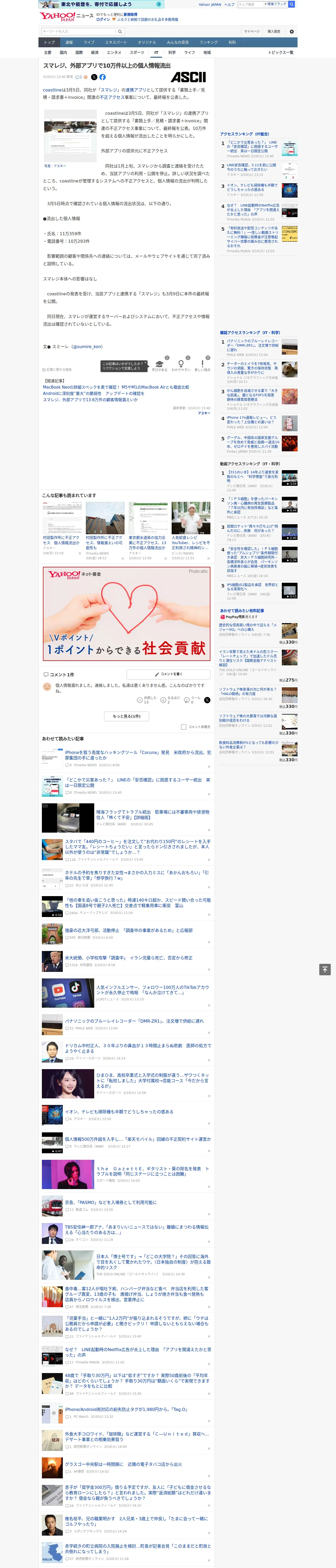Open the エキスパート navigation tab
Image resolution: width=336 pixels, height=1568 pixels.
(116, 43)
